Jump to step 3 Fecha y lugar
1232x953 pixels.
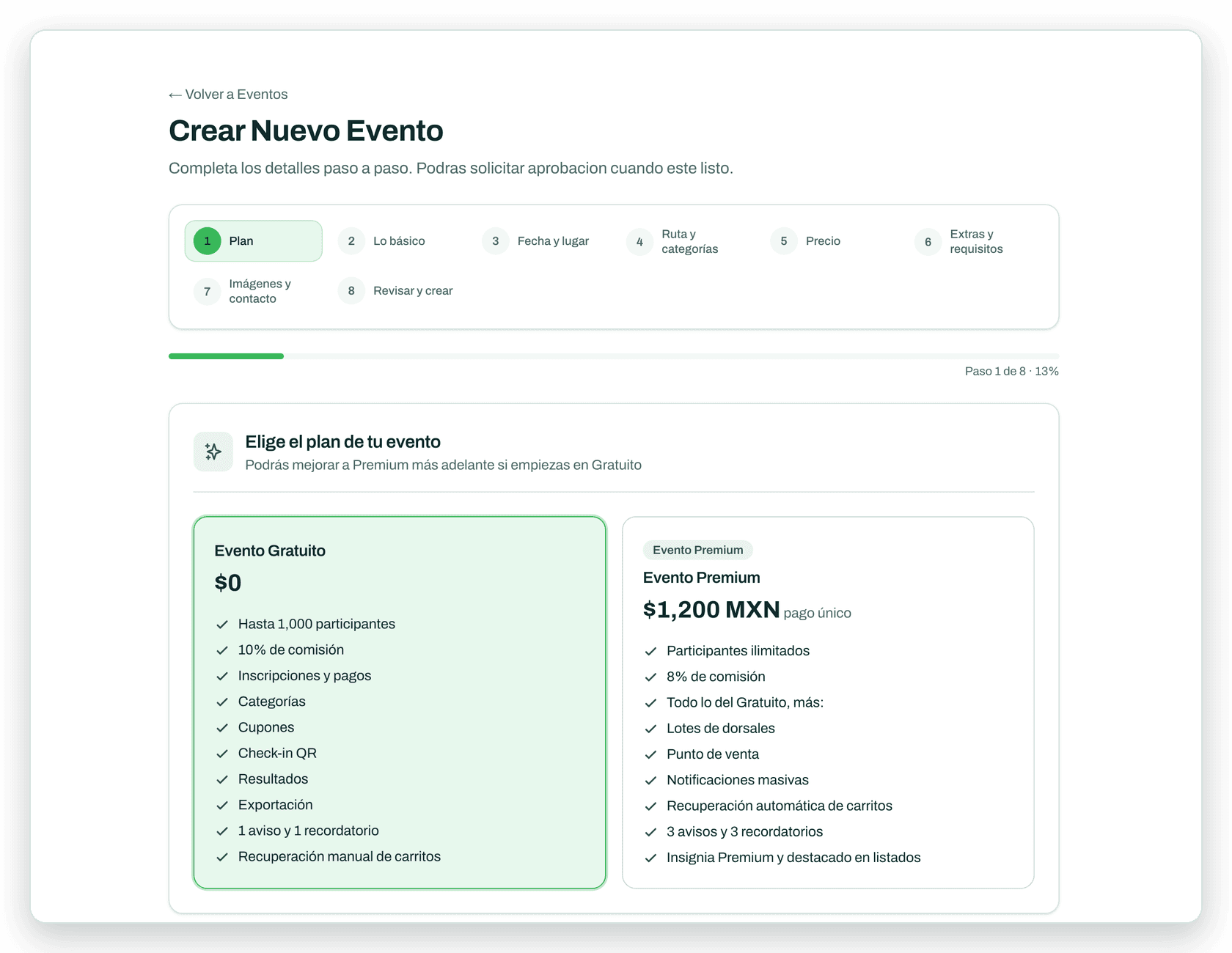(x=541, y=241)
